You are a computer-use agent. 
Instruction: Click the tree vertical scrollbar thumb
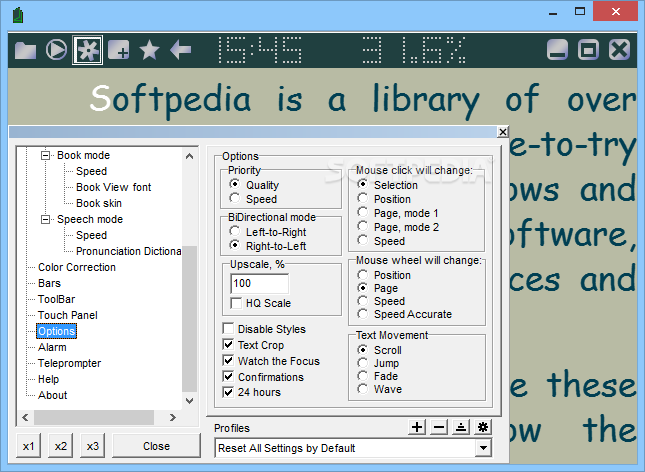(x=189, y=319)
